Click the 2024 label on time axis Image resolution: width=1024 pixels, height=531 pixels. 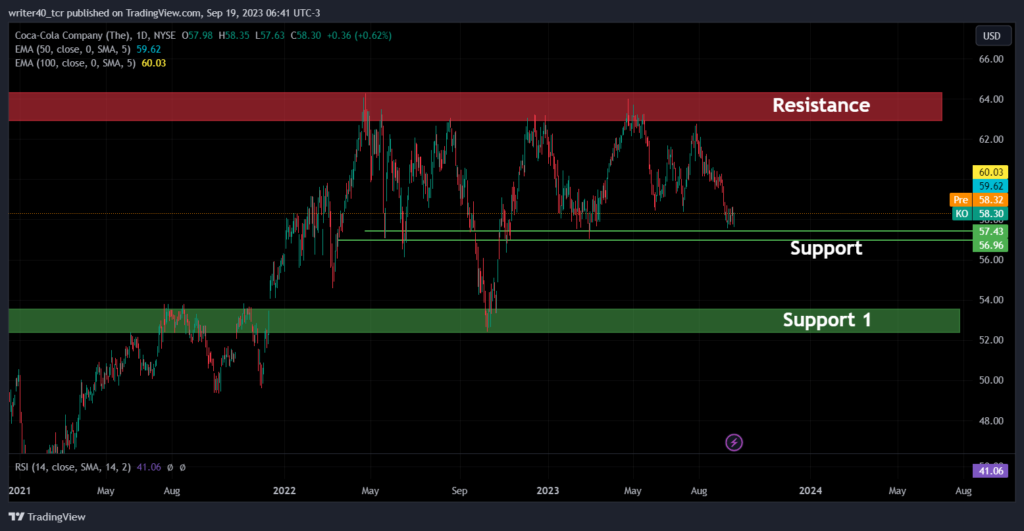pos(810,491)
